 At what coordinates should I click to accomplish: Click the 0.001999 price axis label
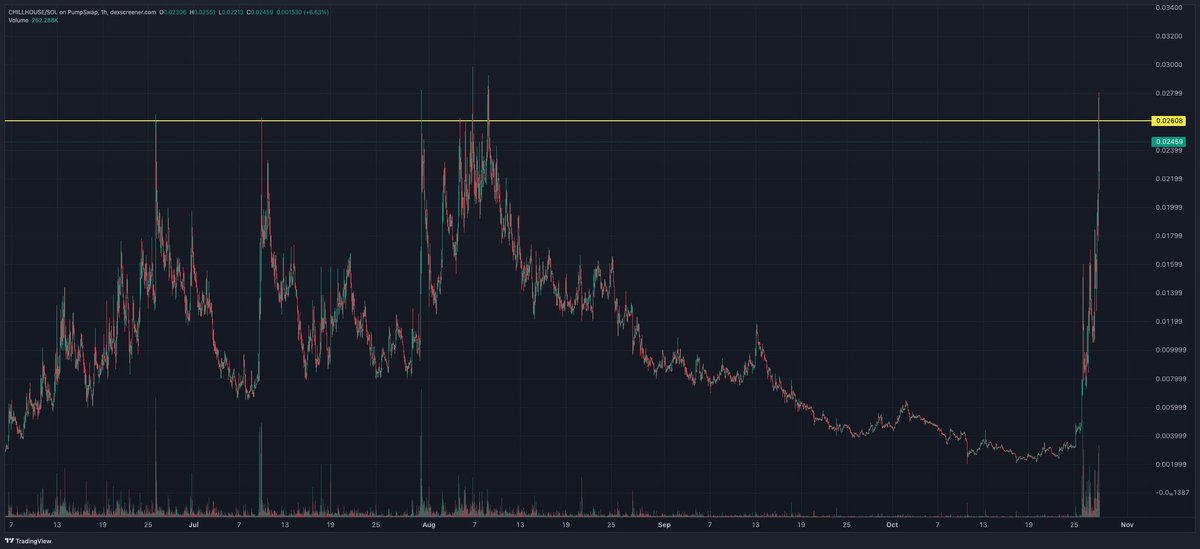click(x=1169, y=465)
